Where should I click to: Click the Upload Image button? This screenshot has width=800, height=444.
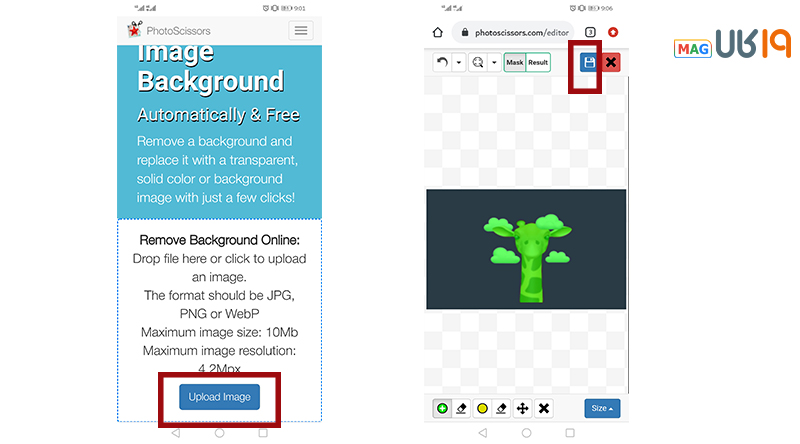[219, 397]
